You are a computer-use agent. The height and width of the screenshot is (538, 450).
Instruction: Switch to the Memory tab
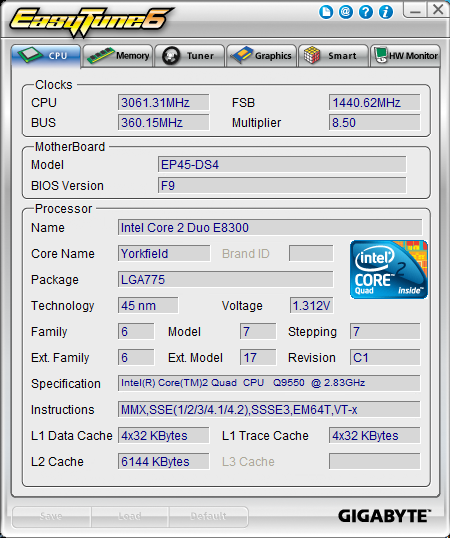118,56
